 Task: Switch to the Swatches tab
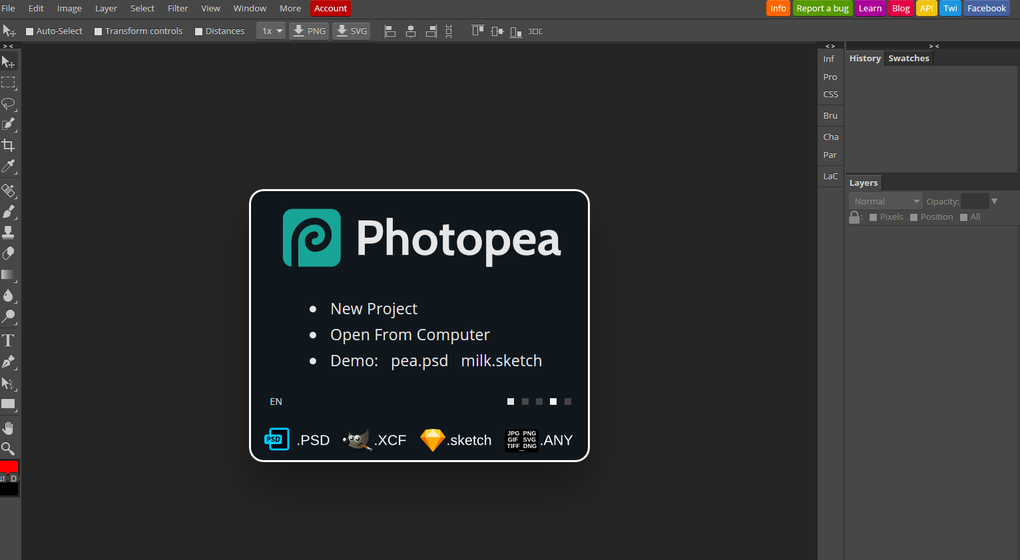(908, 58)
